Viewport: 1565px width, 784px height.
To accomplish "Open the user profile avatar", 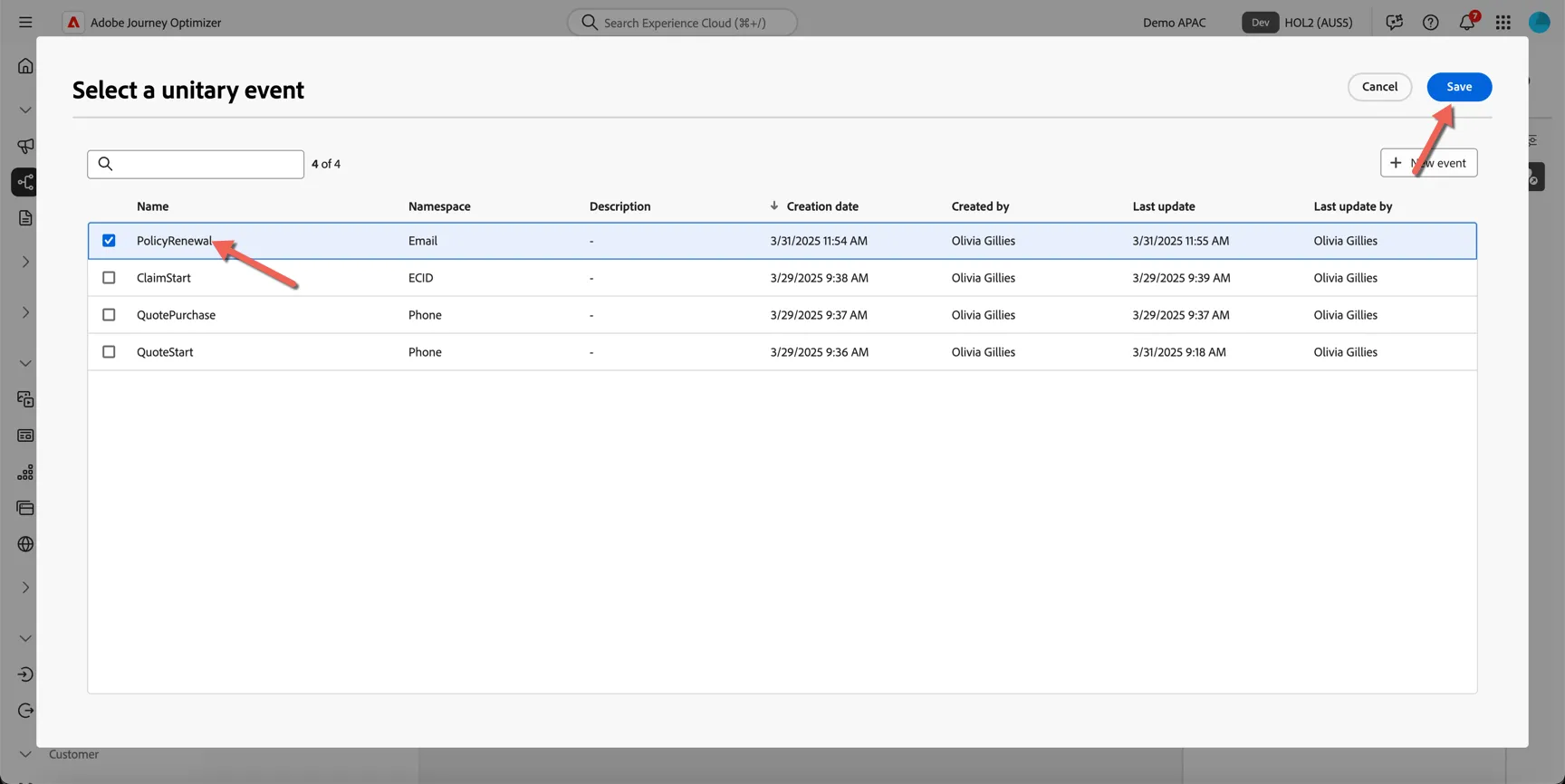I will (x=1540, y=22).
